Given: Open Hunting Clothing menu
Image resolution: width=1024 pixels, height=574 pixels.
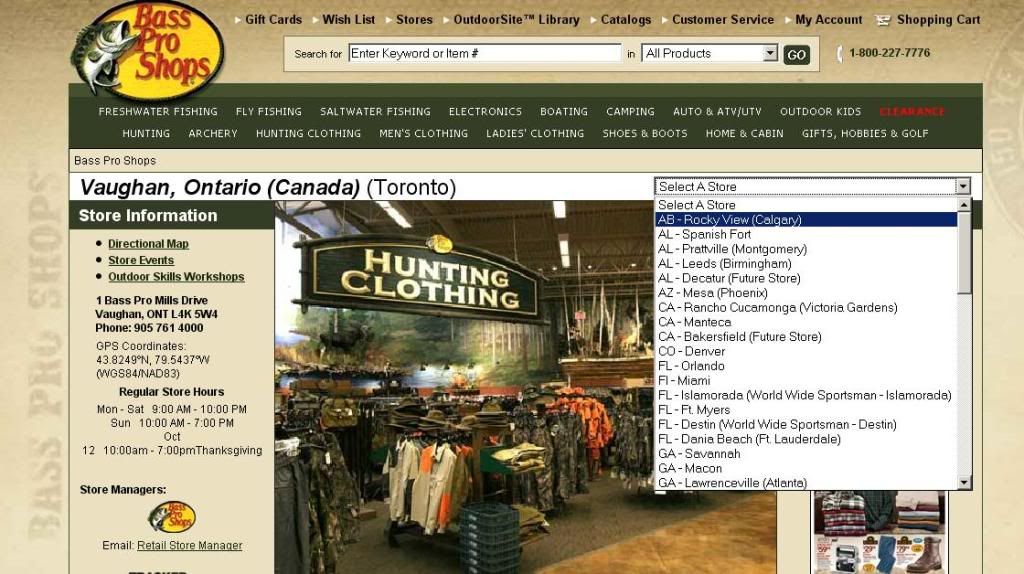Looking at the screenshot, I should click(308, 133).
